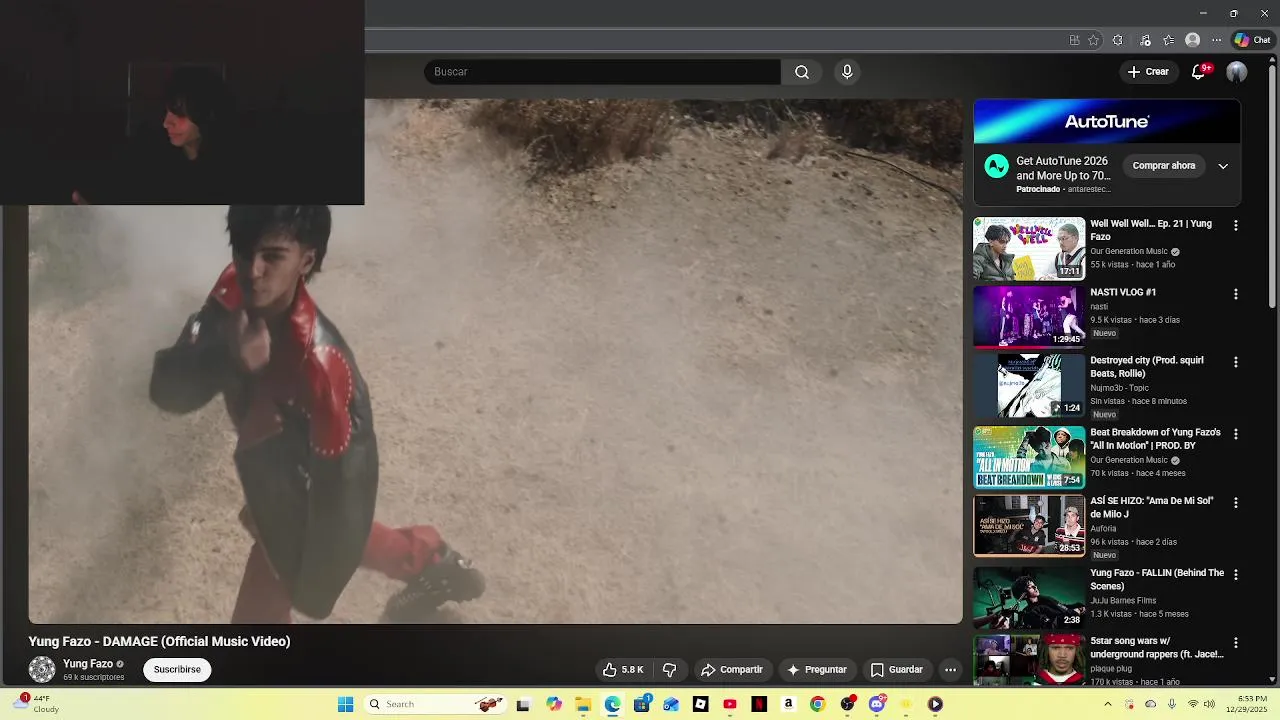1280x720 pixels.
Task: Open options for NASTI VLOG #1 video
Action: tap(1236, 295)
